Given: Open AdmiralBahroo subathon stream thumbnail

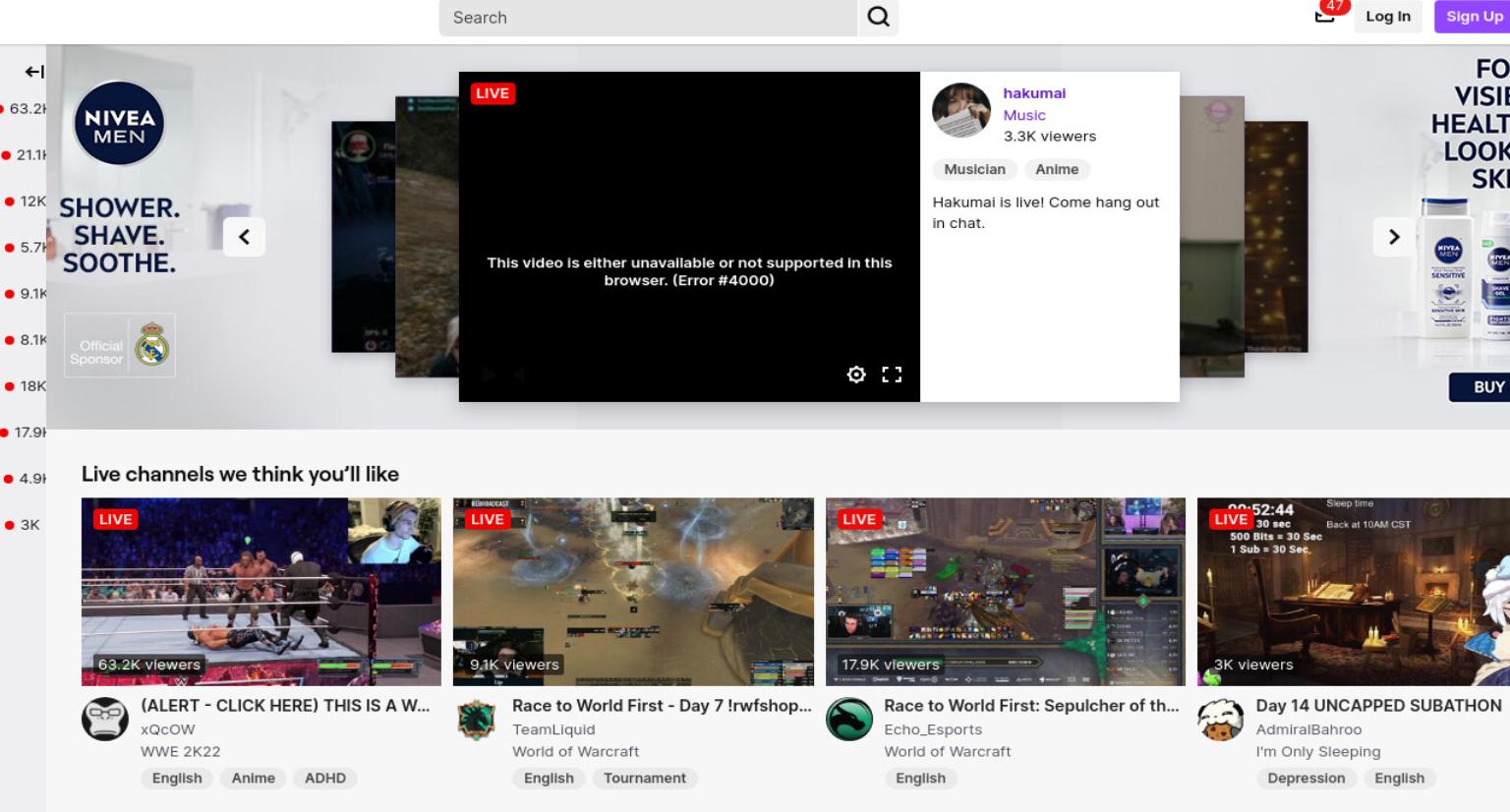Looking at the screenshot, I should pos(1354,591).
